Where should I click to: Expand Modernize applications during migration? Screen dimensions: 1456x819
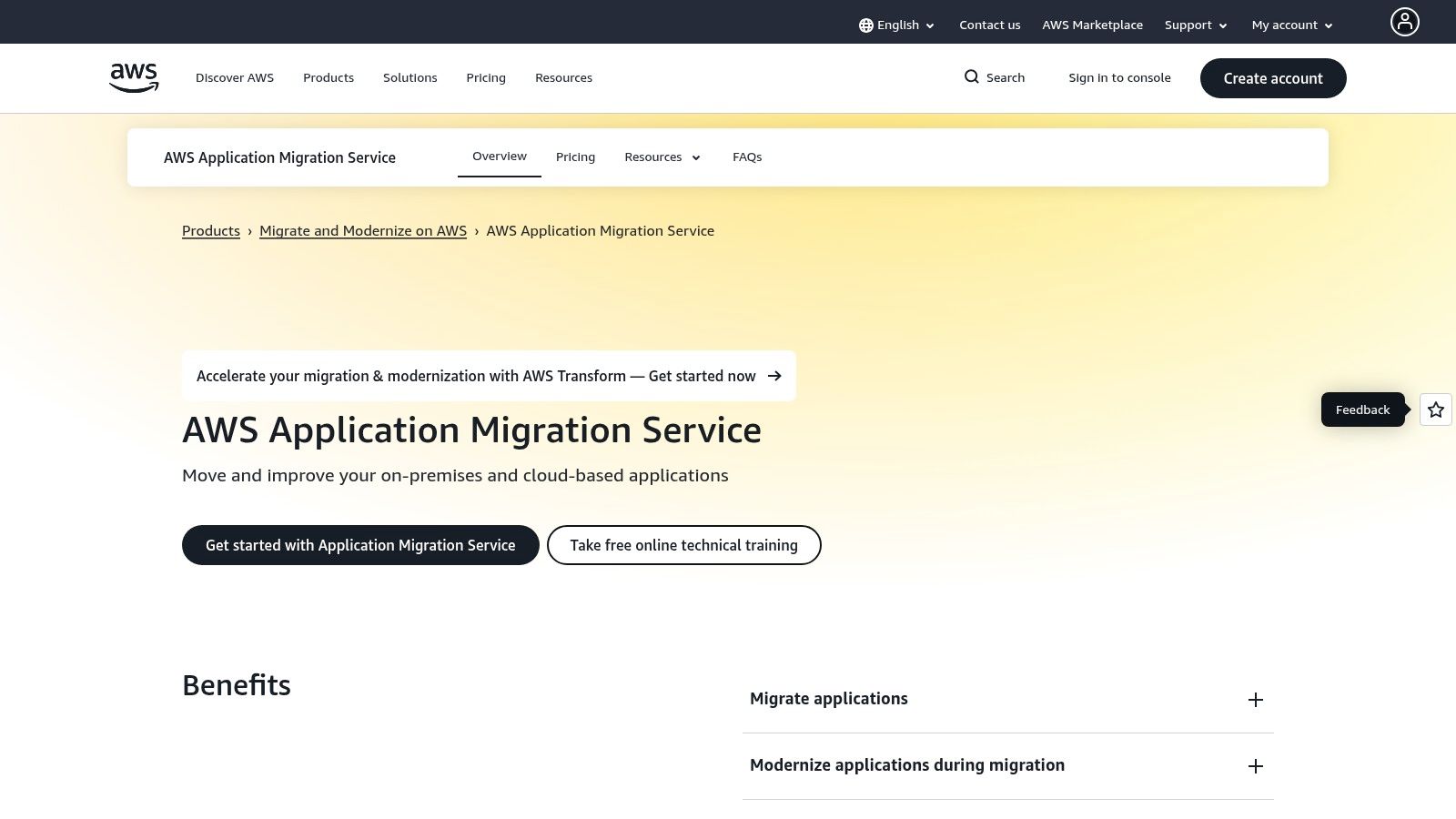point(1256,766)
